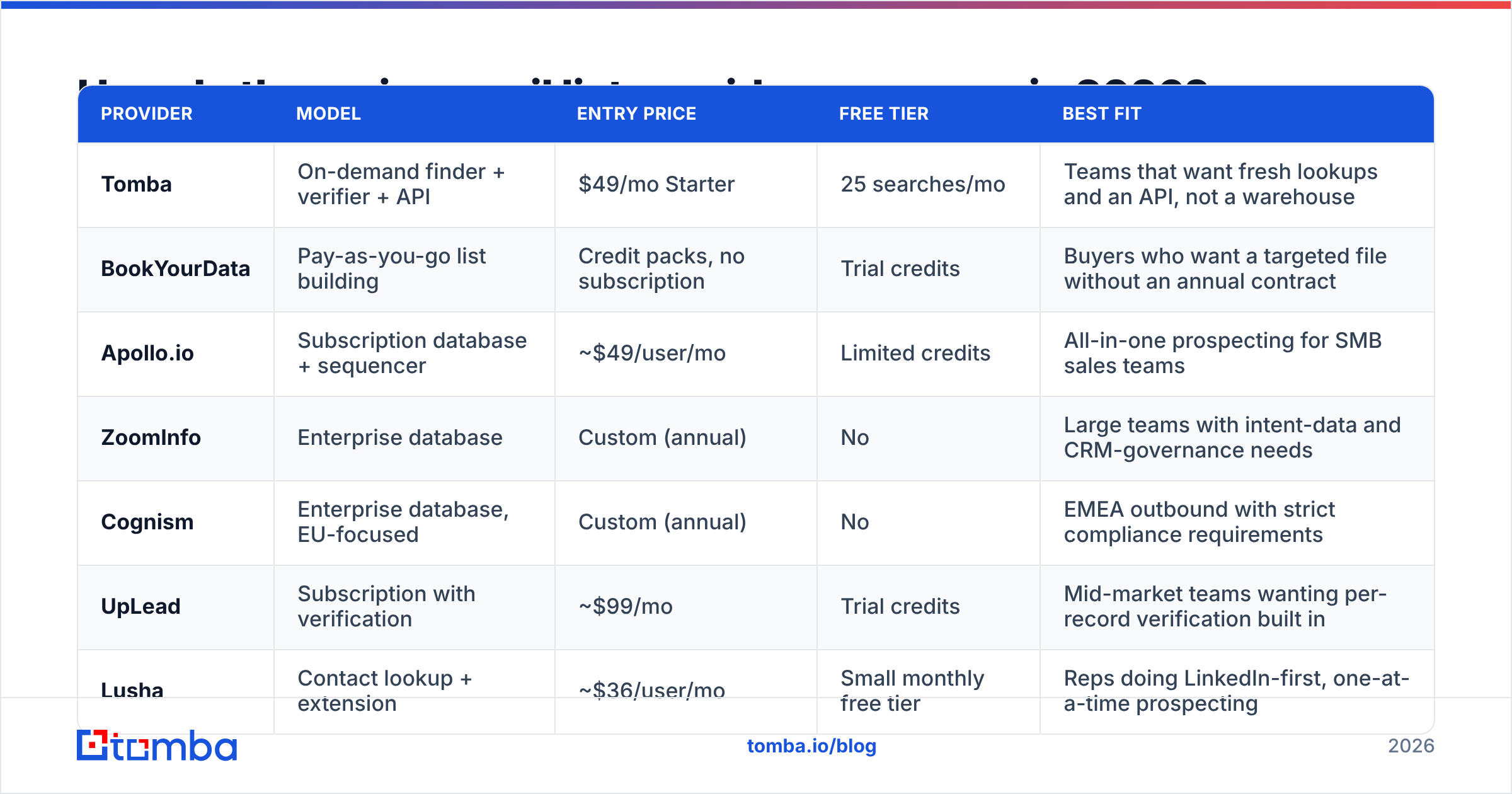Click BookYourData's 'Trial credits' cell
Screen dimensions: 1512x794
click(929, 269)
